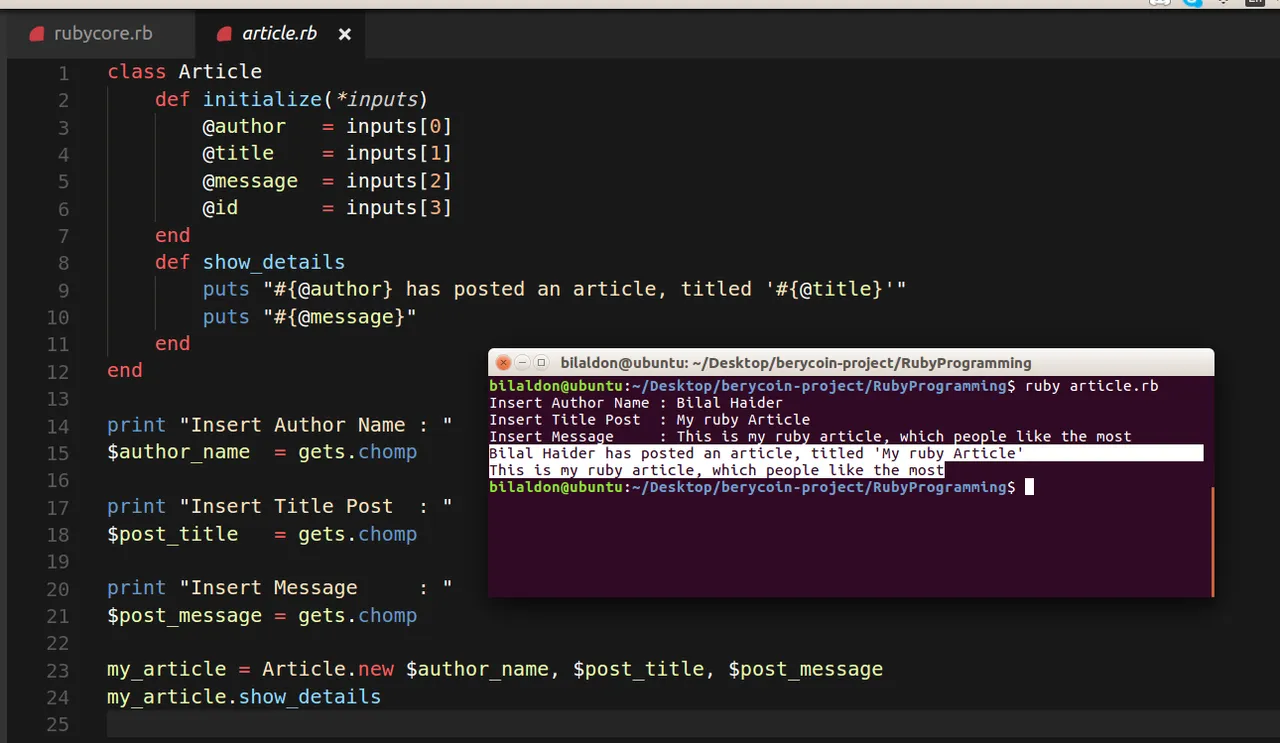
Task: Minimize the terminal window
Action: pos(523,363)
